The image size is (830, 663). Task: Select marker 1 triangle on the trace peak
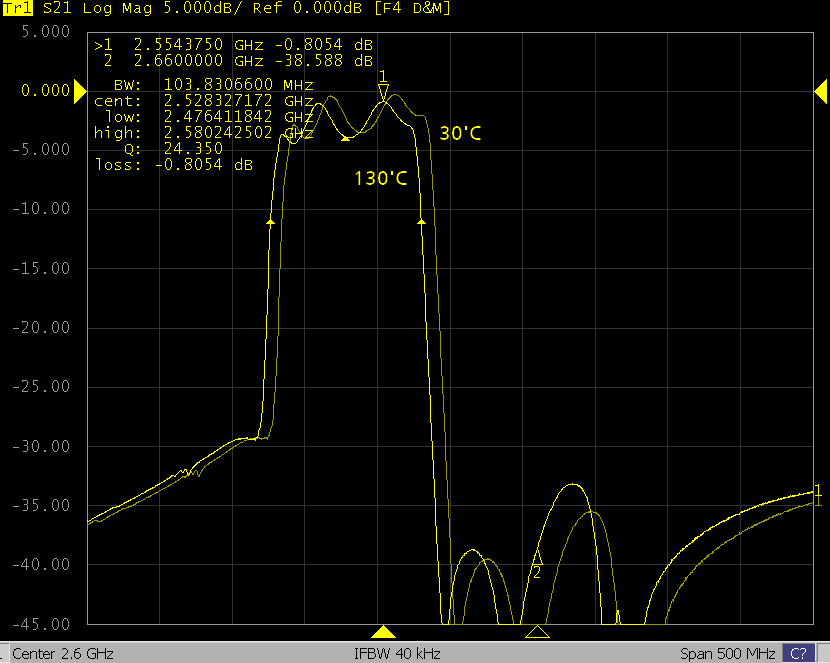pos(383,91)
